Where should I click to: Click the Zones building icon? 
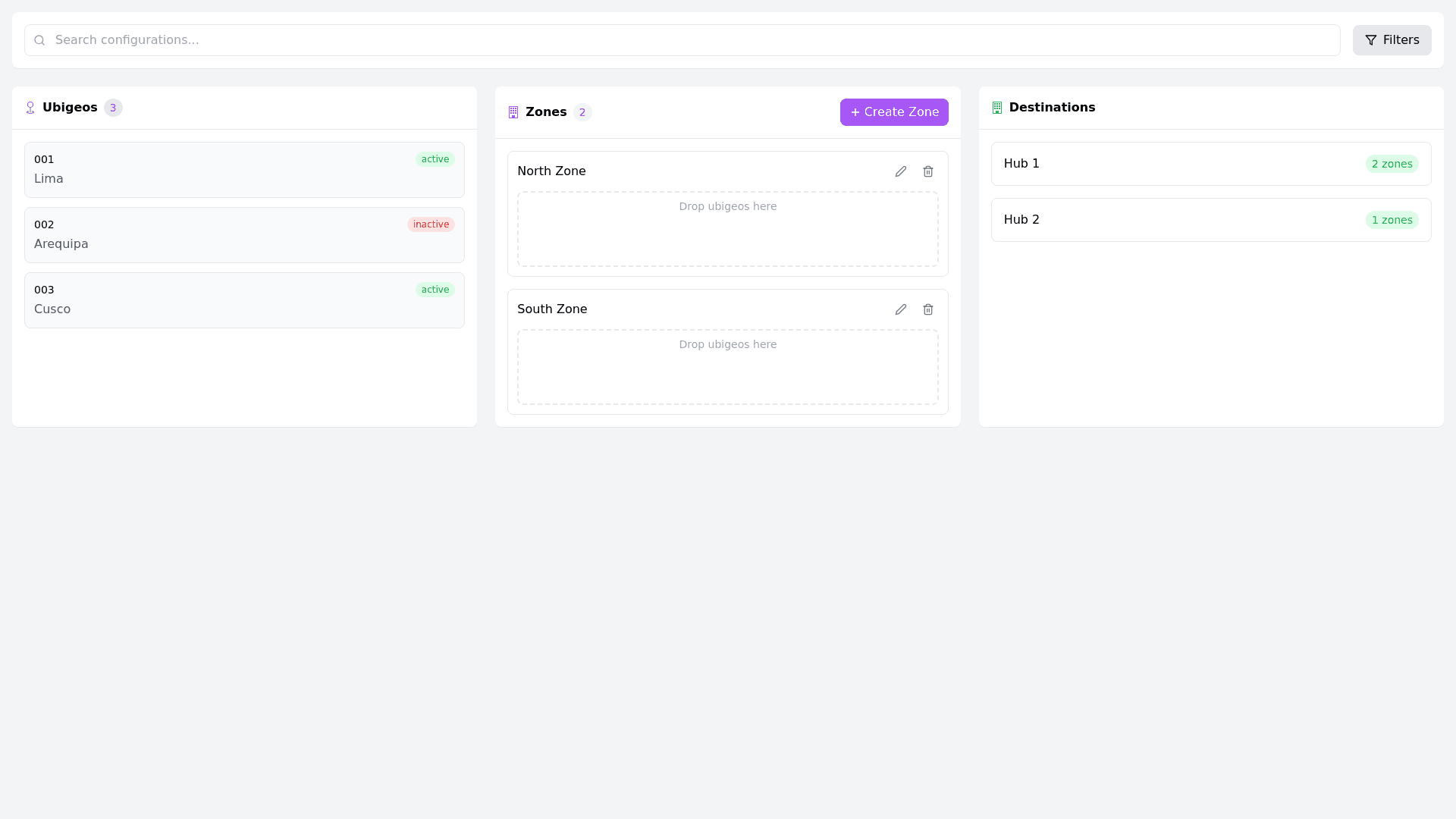click(513, 112)
